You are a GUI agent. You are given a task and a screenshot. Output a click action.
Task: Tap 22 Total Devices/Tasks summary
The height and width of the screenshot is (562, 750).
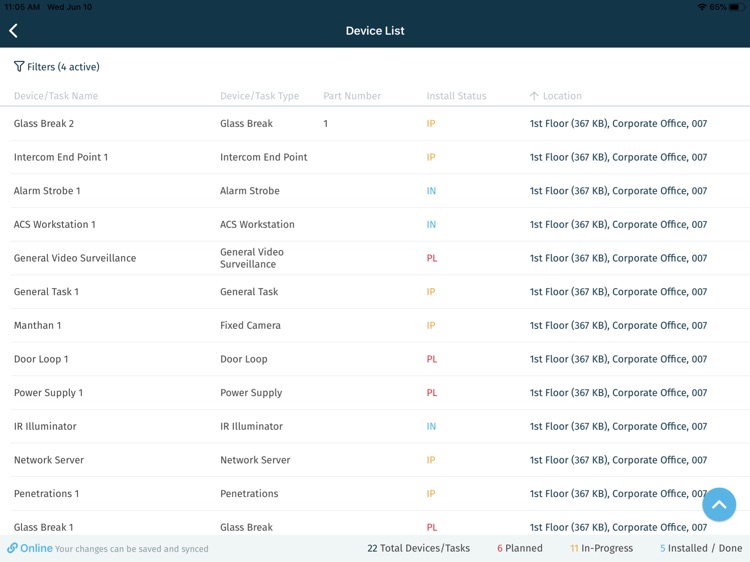[419, 548]
